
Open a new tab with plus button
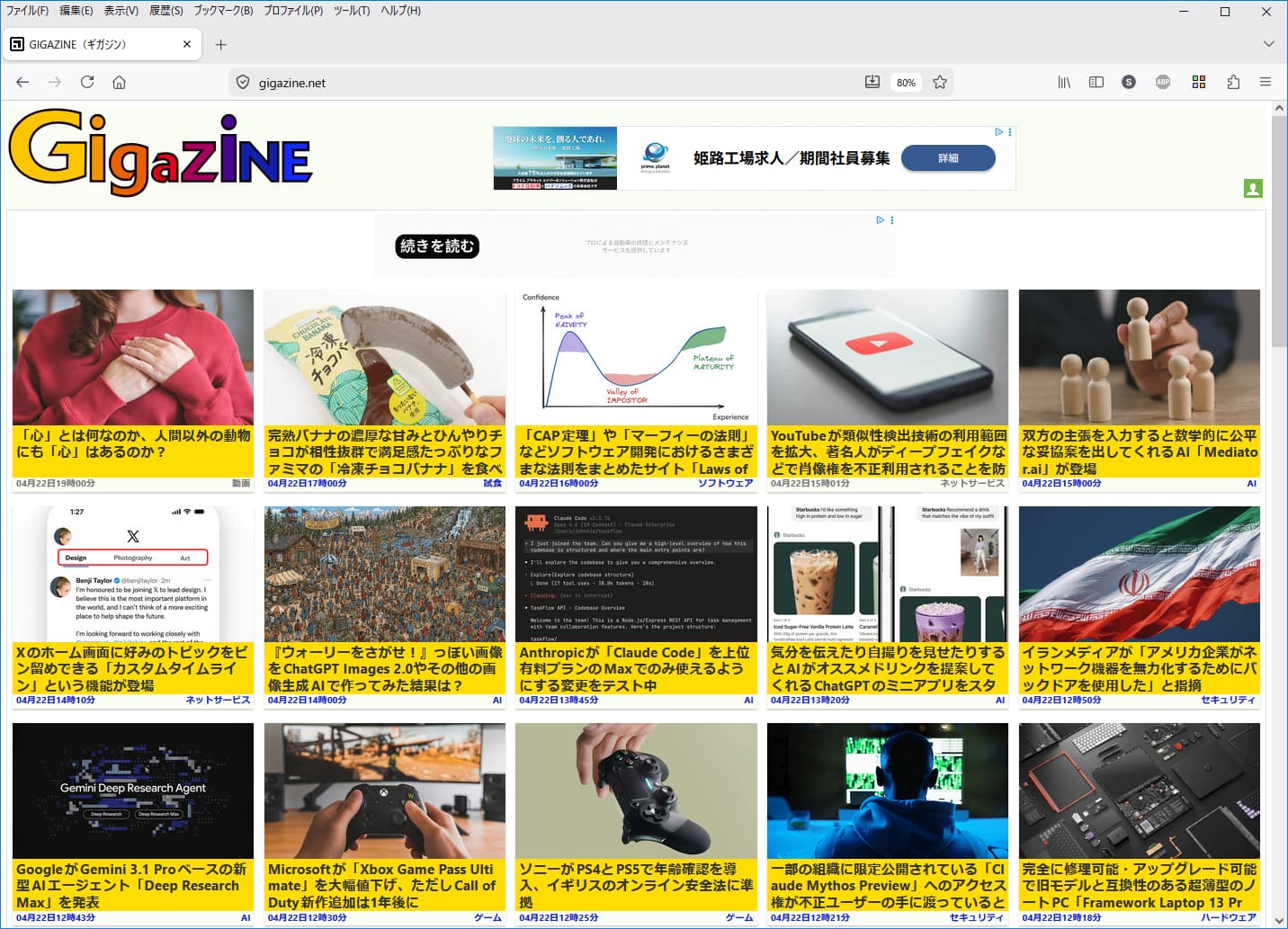click(221, 44)
